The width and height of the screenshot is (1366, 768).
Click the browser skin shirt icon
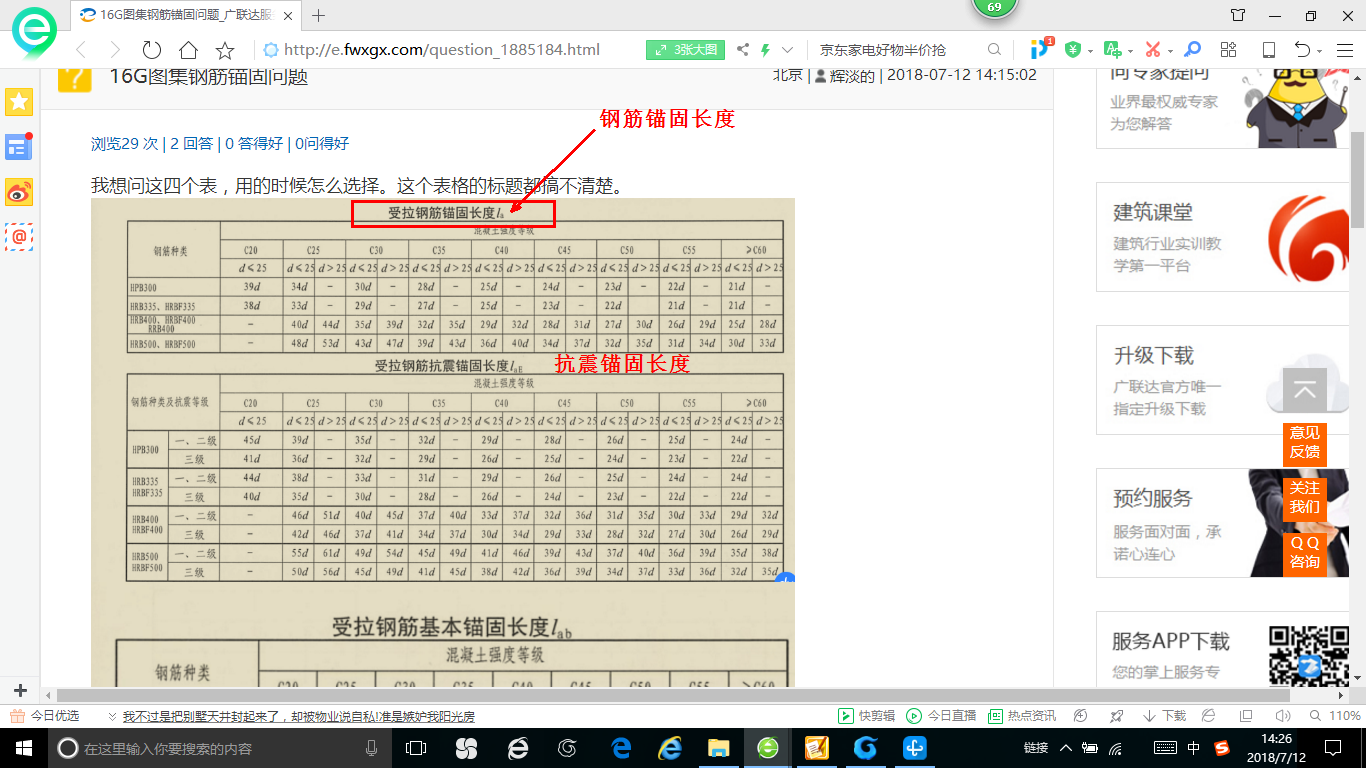coord(1238,15)
